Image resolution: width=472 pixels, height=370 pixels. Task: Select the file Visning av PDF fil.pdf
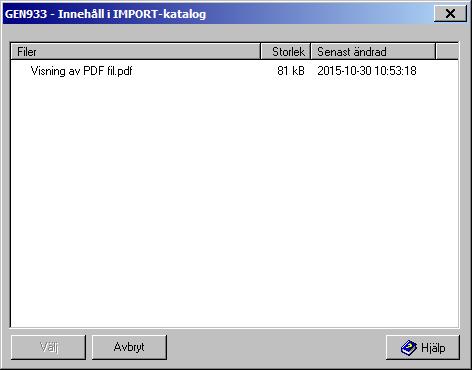click(x=81, y=71)
